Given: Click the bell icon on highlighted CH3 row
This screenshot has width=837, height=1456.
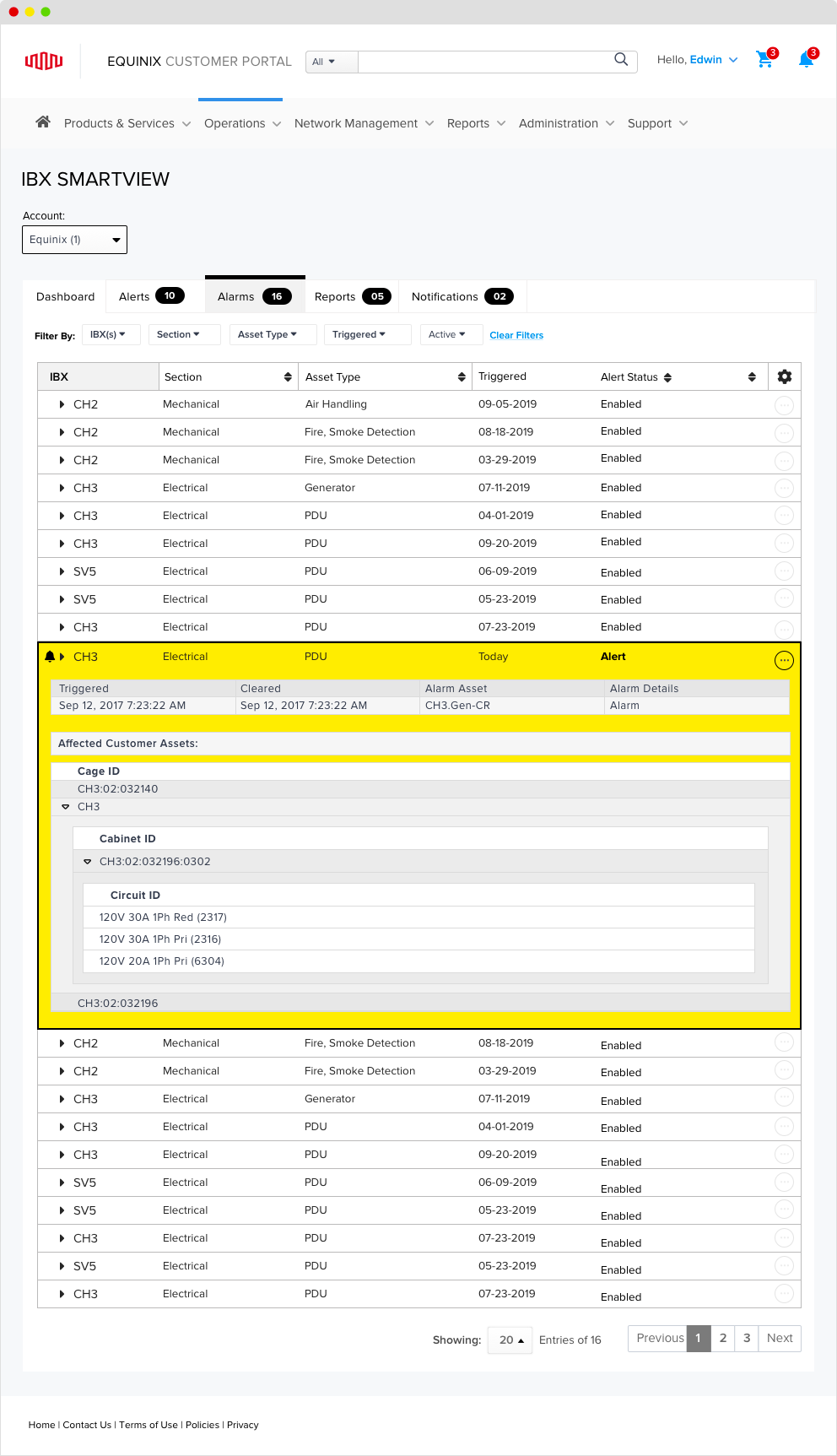Looking at the screenshot, I should [50, 657].
